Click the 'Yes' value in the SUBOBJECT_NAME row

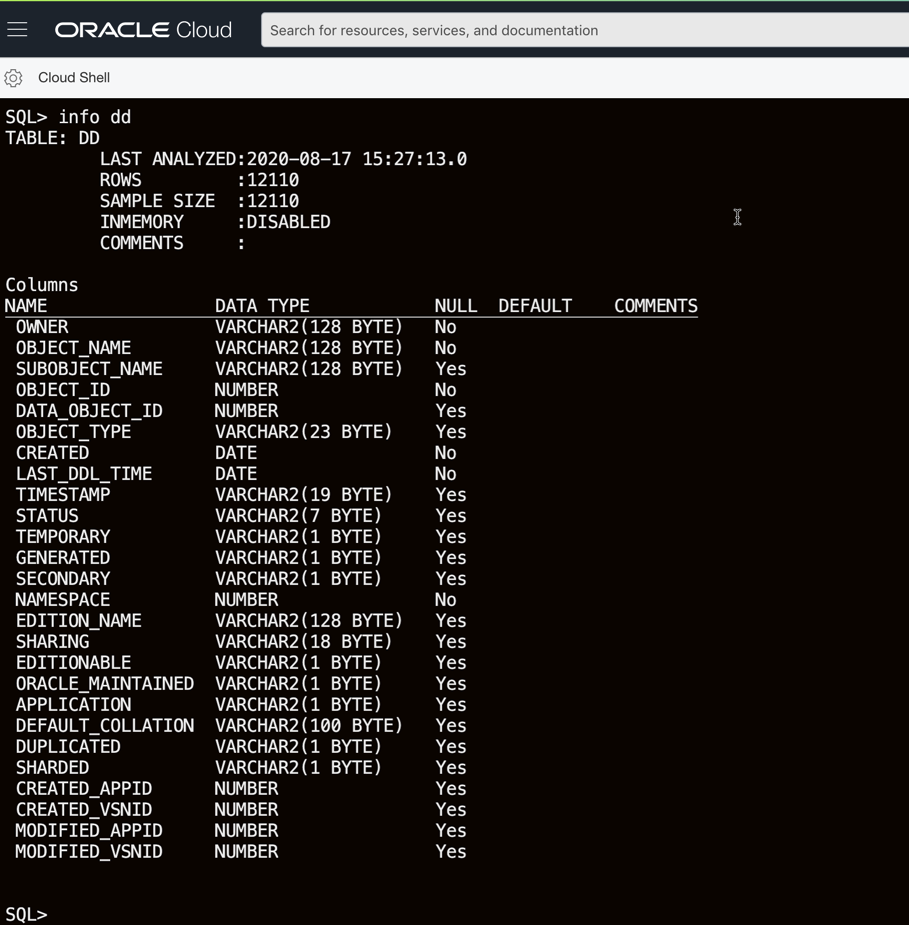tap(451, 369)
